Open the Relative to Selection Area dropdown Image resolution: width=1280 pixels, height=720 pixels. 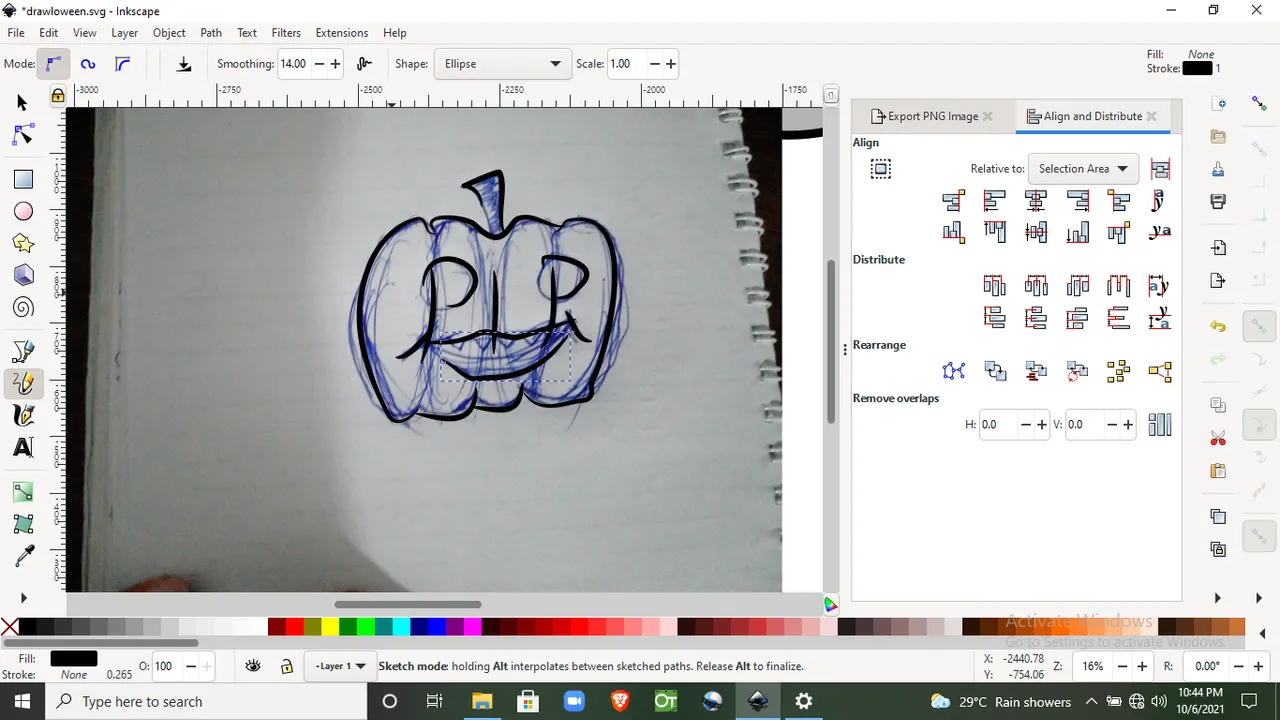point(1083,169)
